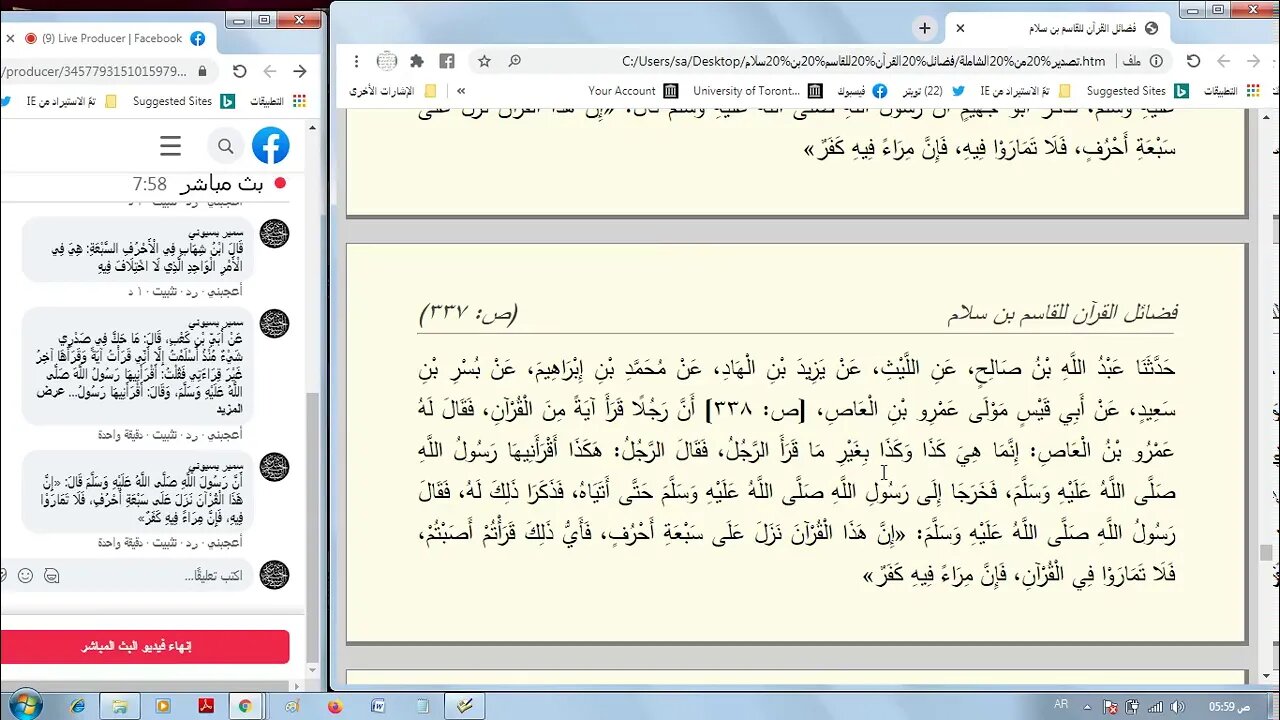Click the lock icon in Facebook address bar
Viewport: 1280px width, 720px height.
(203, 71)
